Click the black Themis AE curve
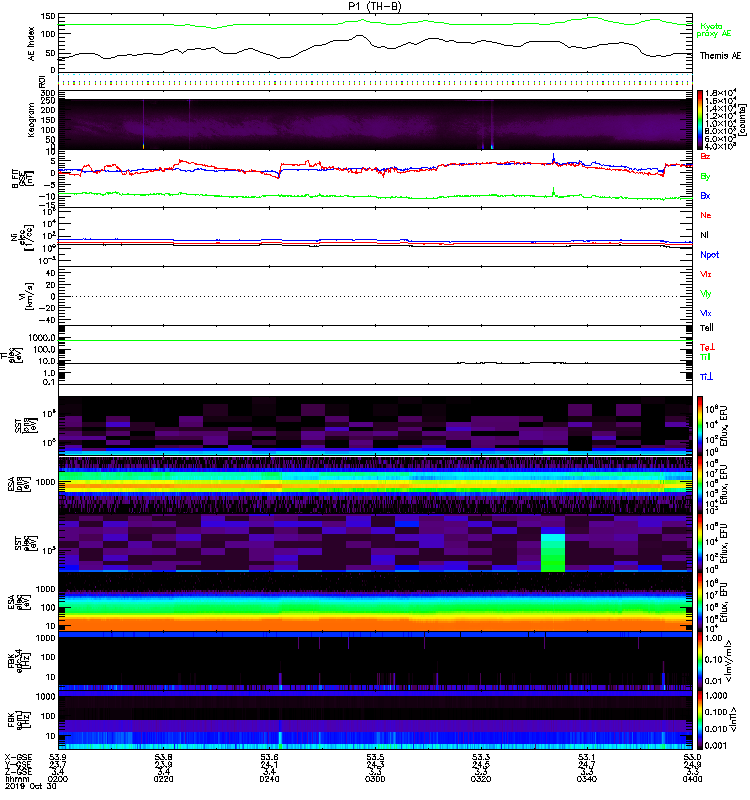 click(x=375, y=46)
